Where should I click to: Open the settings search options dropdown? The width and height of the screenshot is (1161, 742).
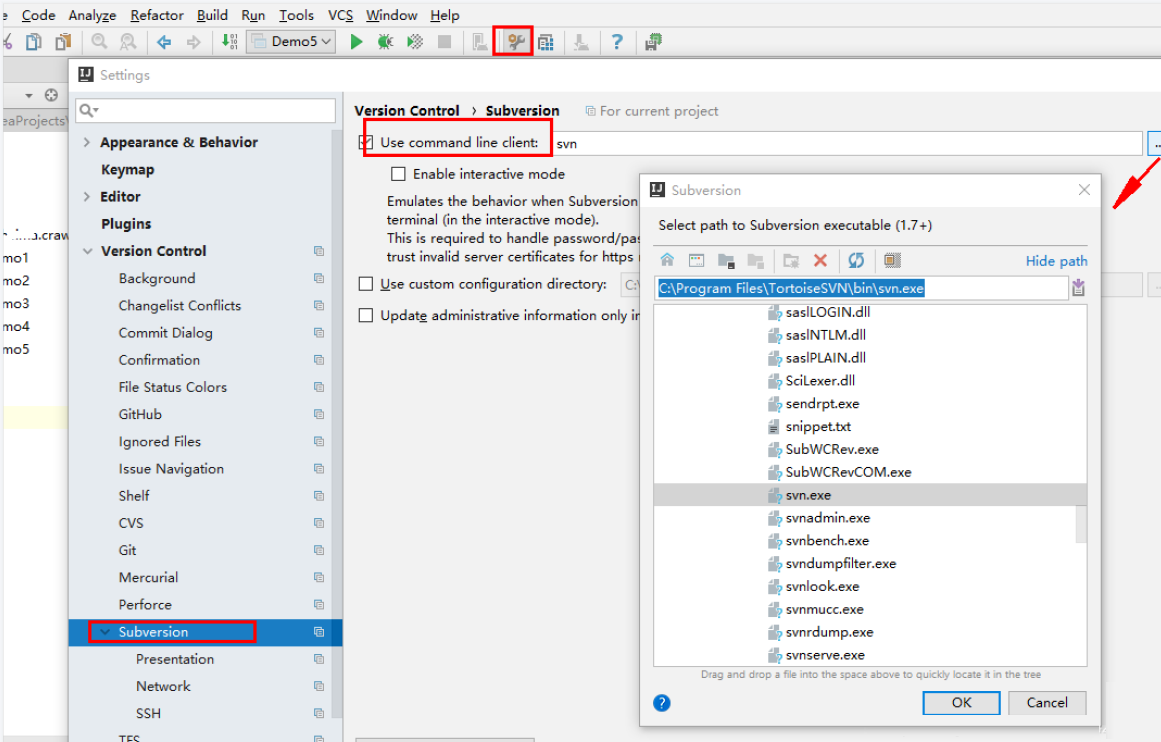coord(89,110)
